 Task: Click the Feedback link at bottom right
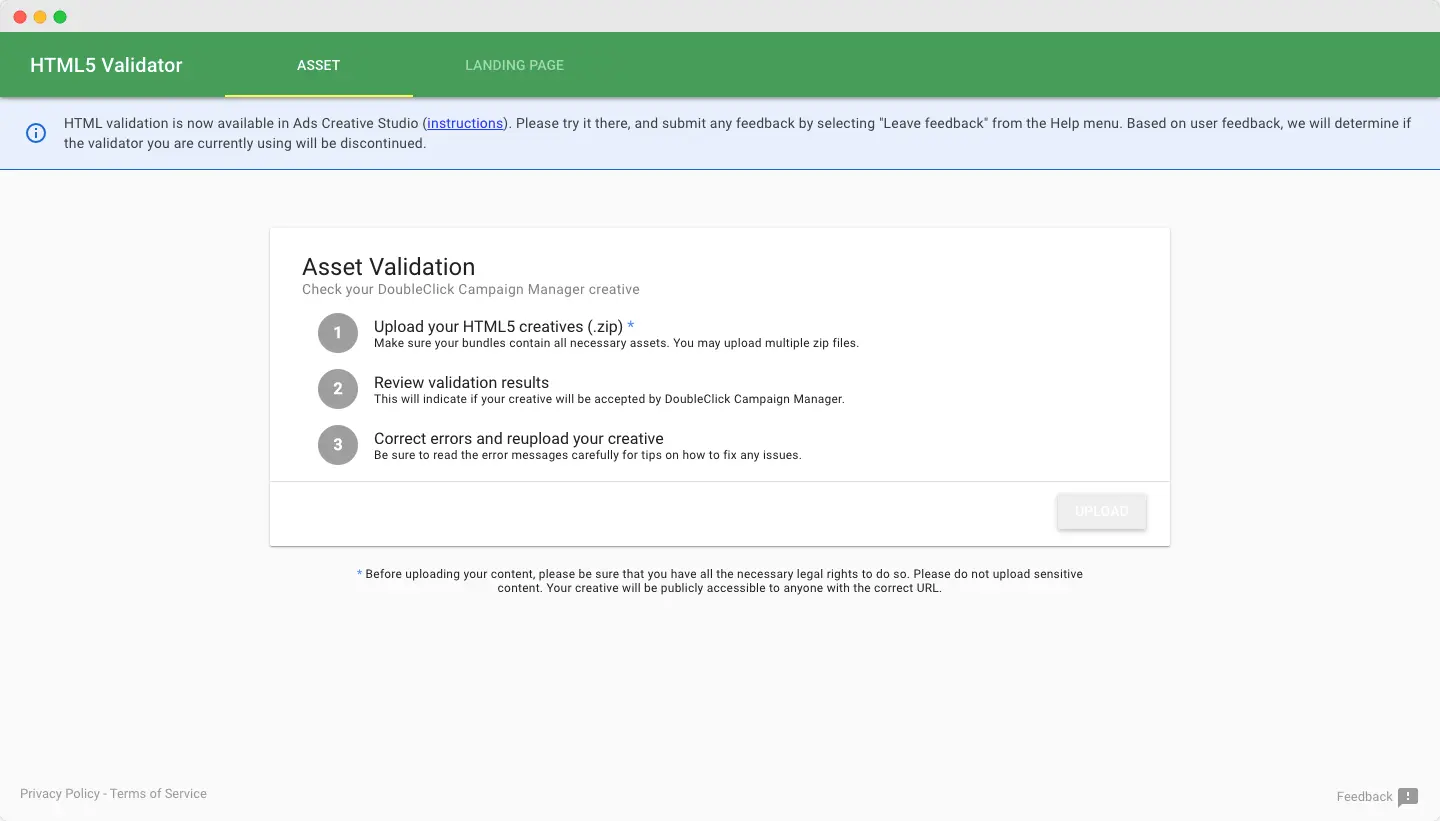pos(1363,796)
